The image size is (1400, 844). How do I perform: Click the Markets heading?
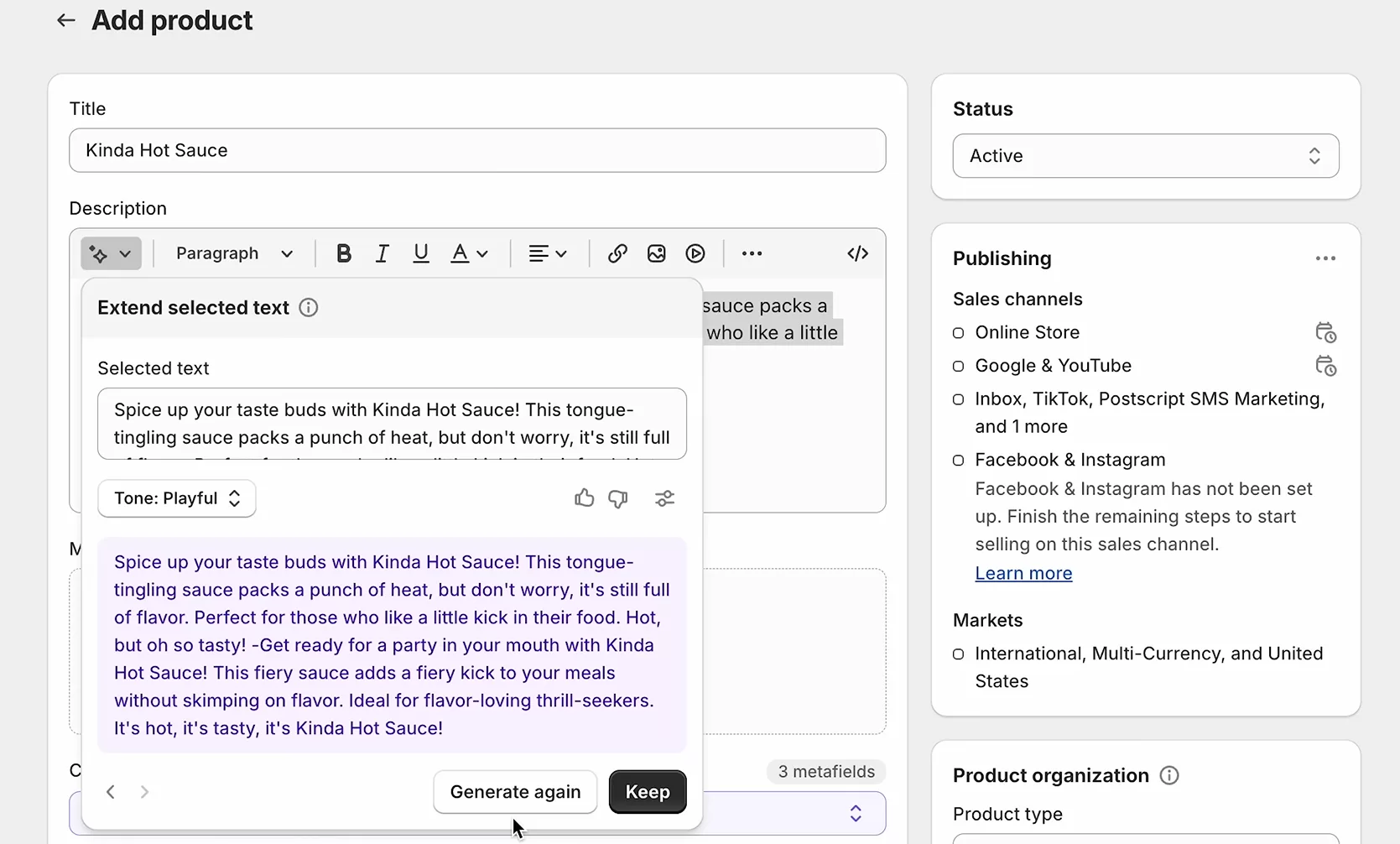[987, 620]
